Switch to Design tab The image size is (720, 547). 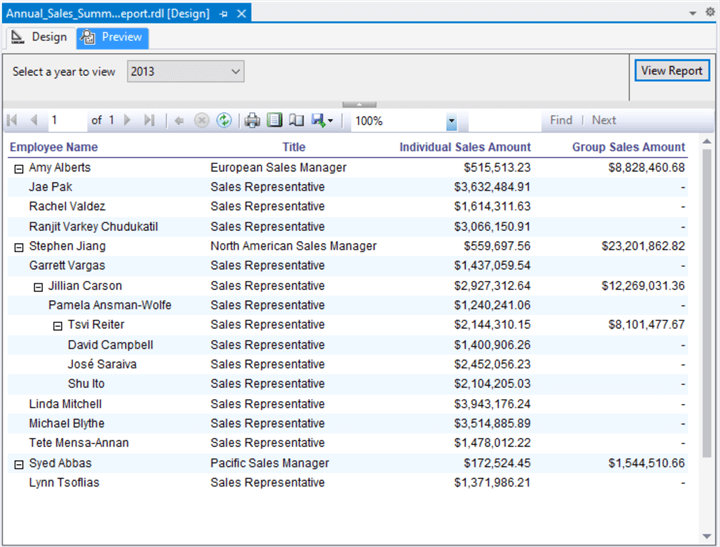click(x=39, y=37)
